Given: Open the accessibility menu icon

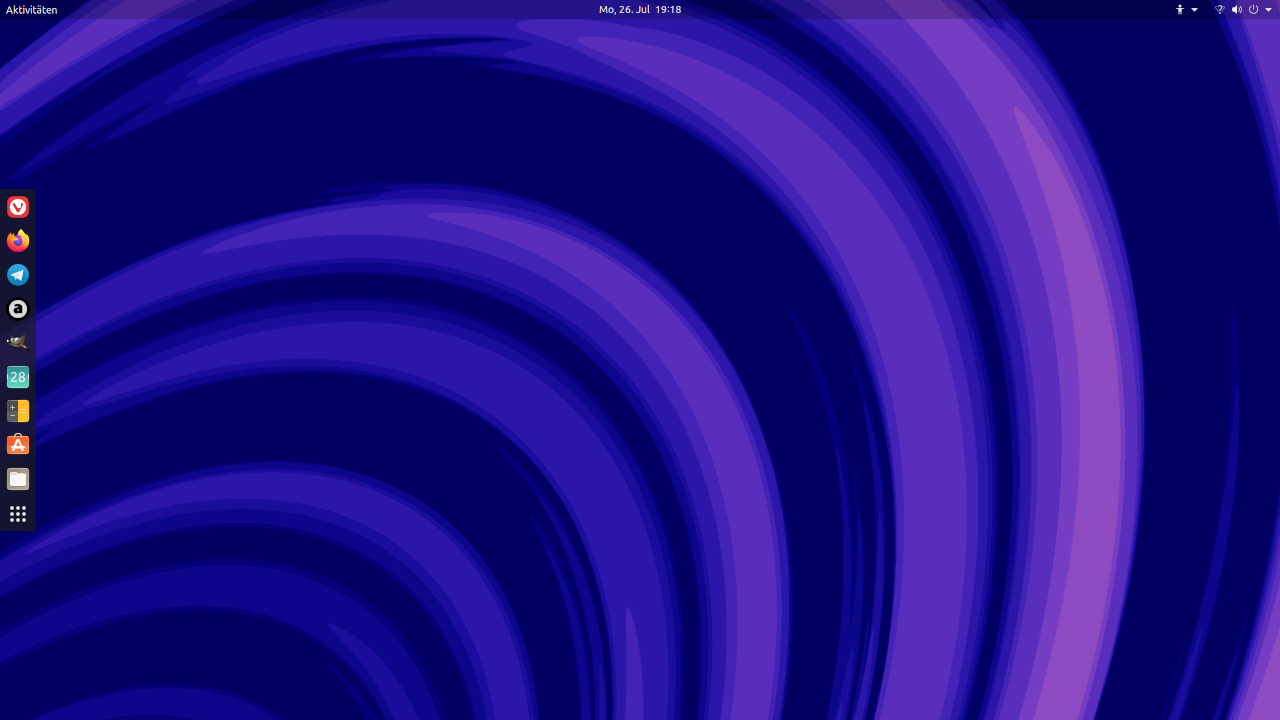Looking at the screenshot, I should point(1180,10).
